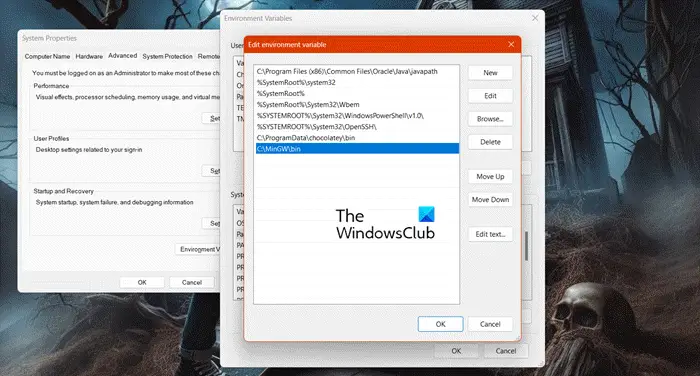Select the chocolatey\bin path entry
Viewport: 700px width, 376px height.
(x=357, y=138)
